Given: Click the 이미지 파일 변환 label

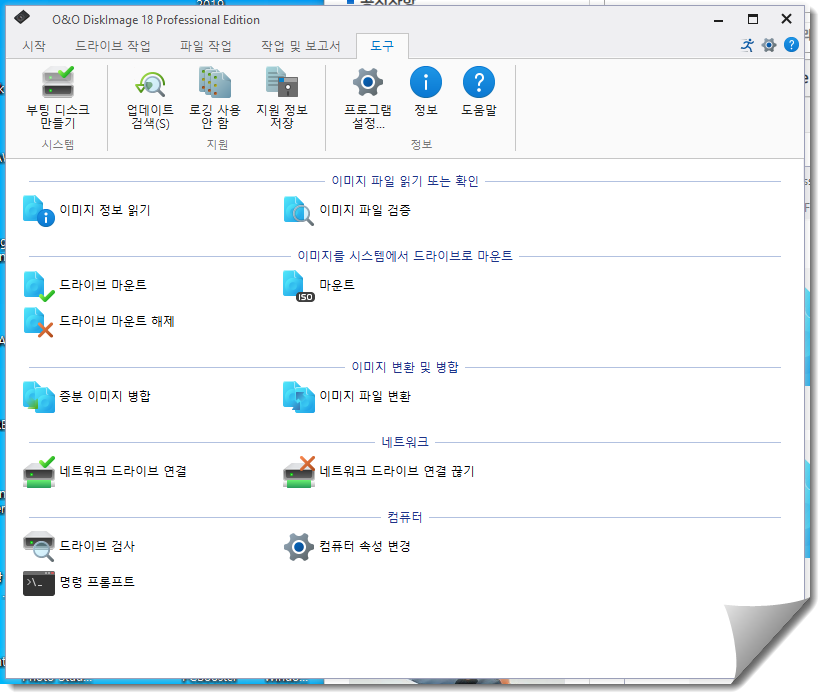Looking at the screenshot, I should click(x=365, y=396).
